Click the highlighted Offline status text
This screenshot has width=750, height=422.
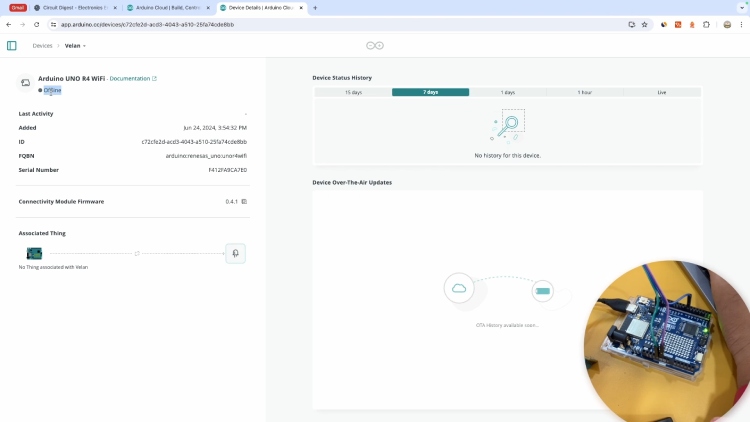coord(53,90)
